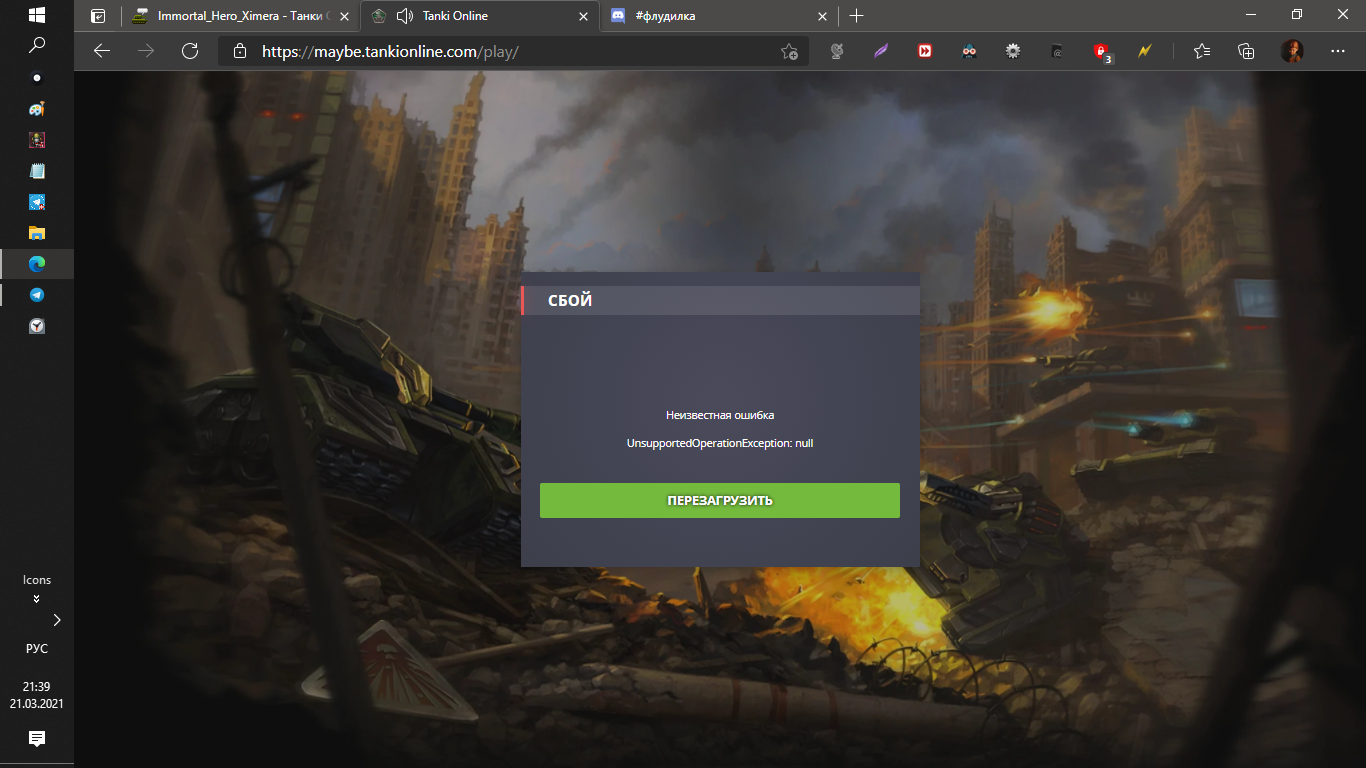Open the #флудилка Discord tab

coord(718,16)
